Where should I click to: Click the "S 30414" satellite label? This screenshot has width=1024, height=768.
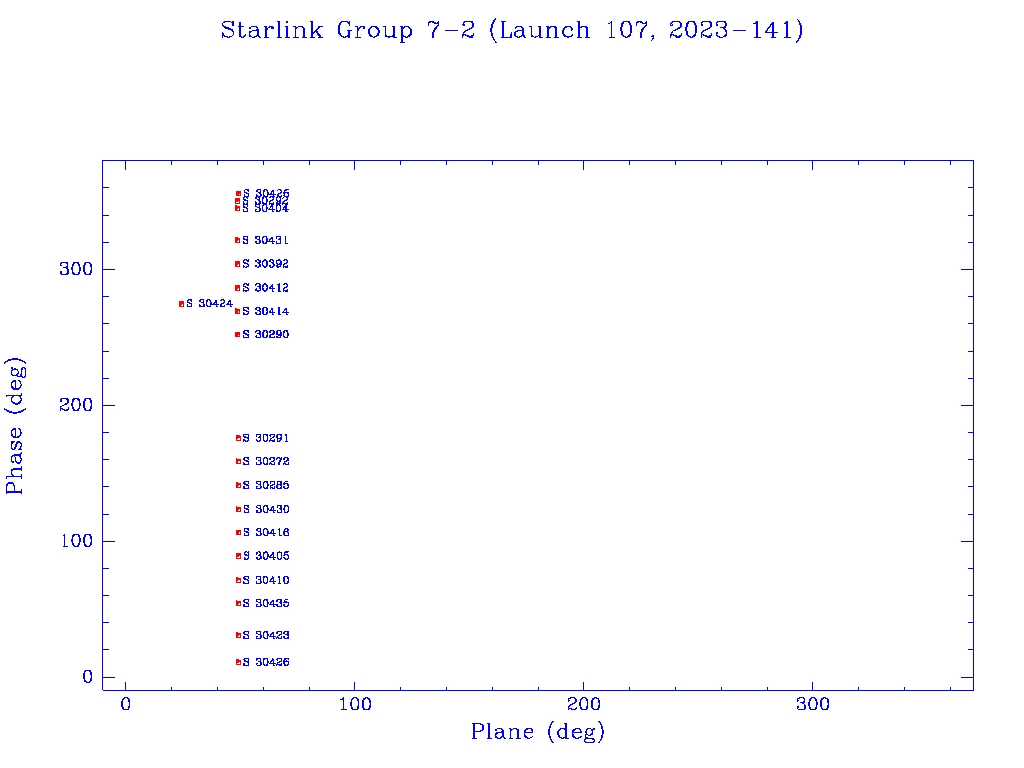(x=265, y=312)
